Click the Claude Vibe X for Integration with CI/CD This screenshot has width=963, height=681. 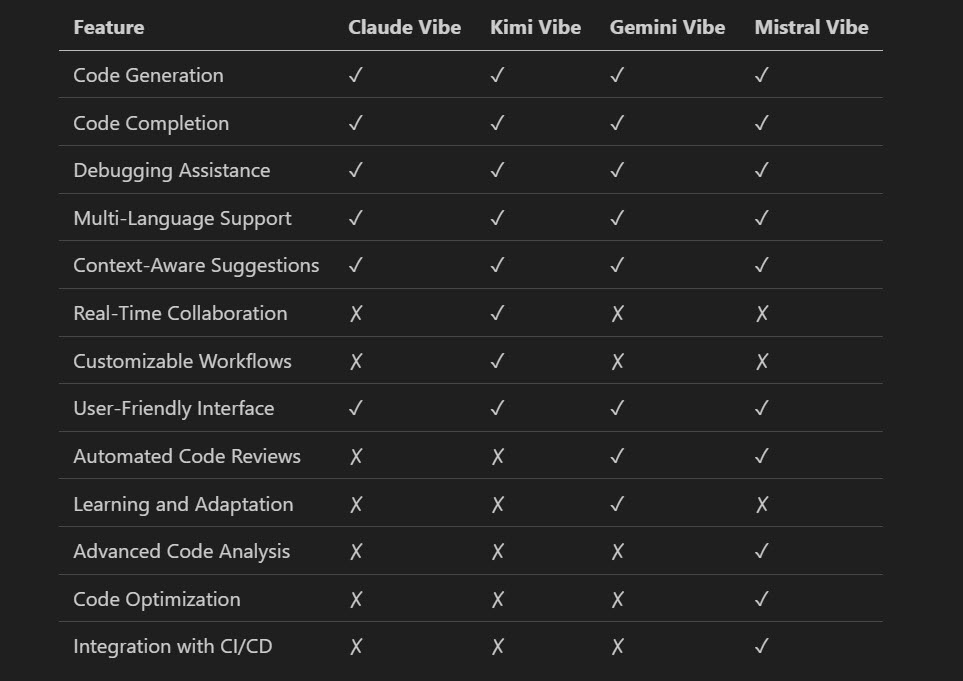click(x=355, y=646)
